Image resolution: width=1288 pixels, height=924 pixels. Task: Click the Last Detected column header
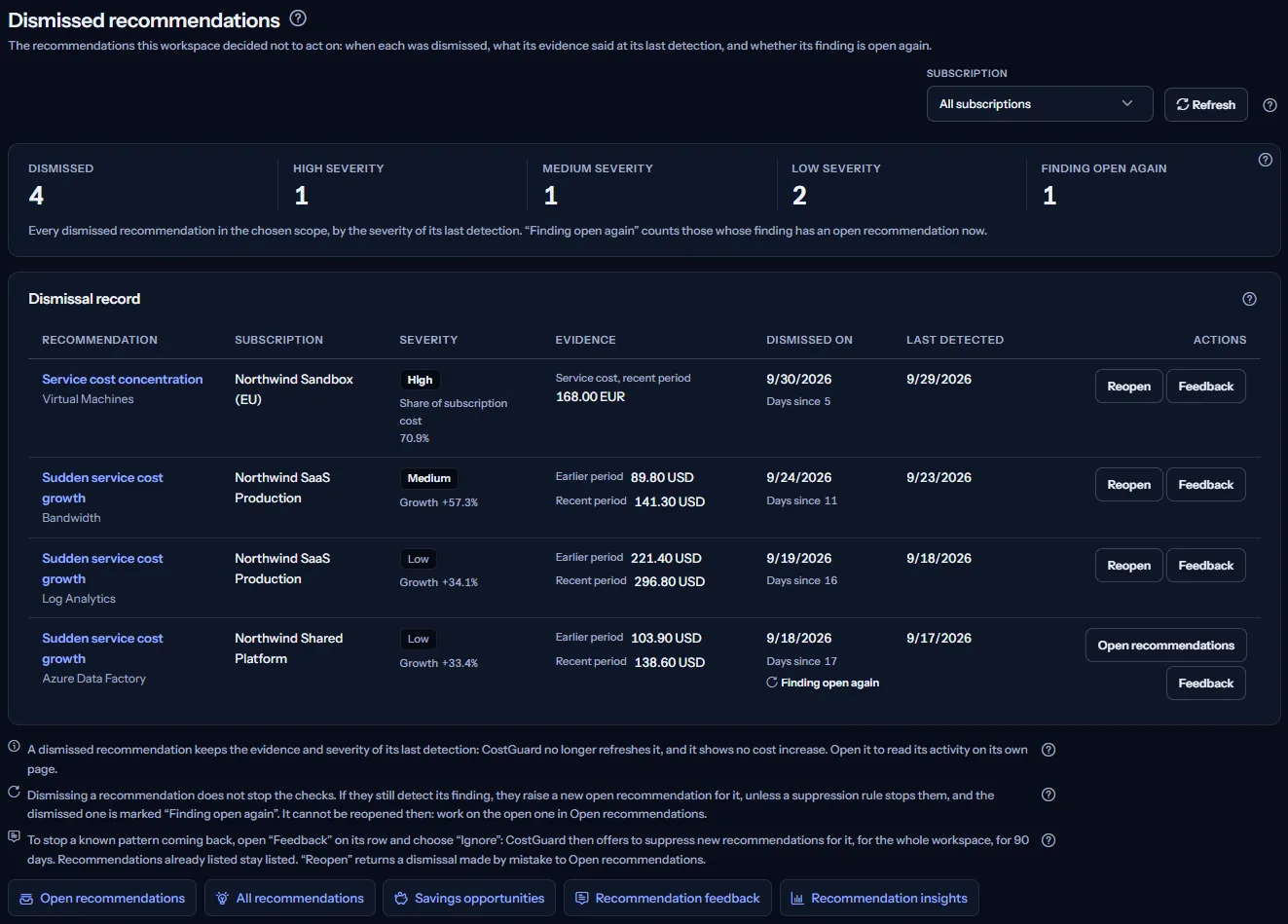(x=955, y=340)
